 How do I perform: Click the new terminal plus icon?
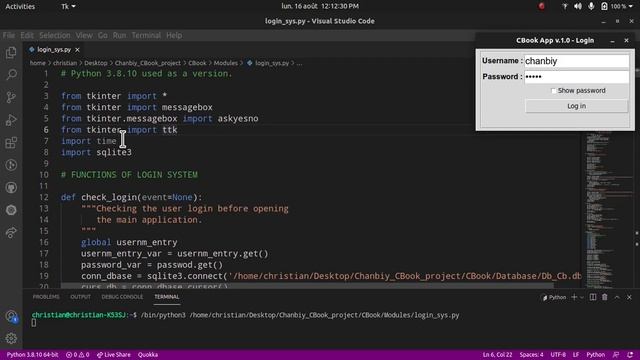click(574, 297)
